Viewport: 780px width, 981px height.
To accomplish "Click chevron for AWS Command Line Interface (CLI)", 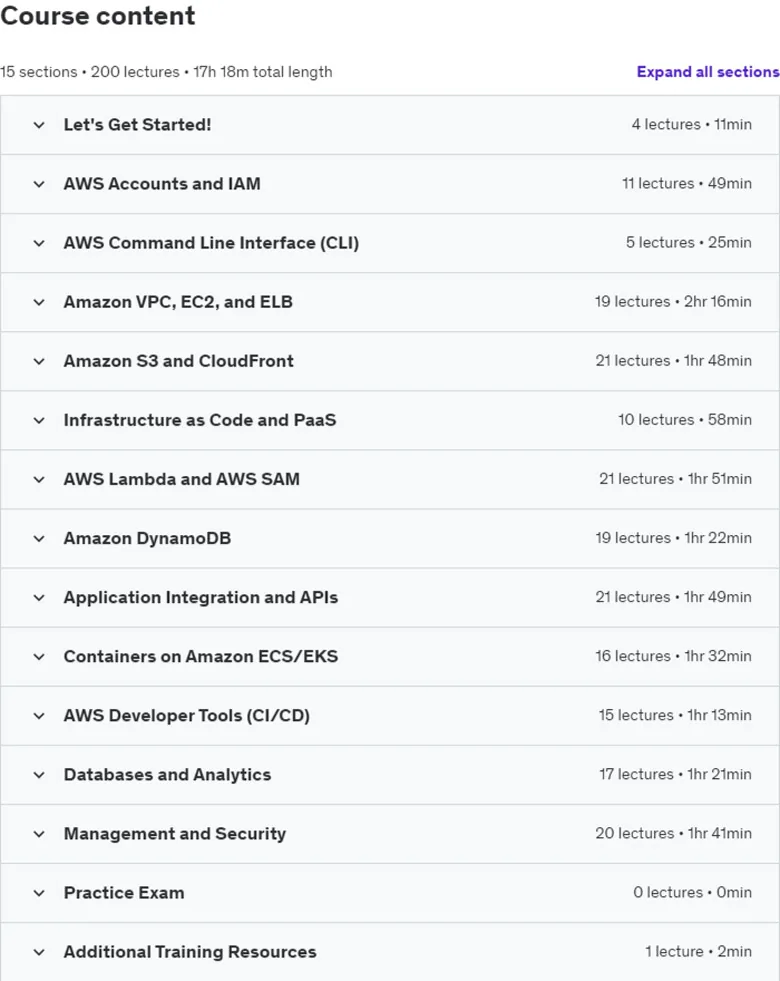I will click(x=39, y=243).
